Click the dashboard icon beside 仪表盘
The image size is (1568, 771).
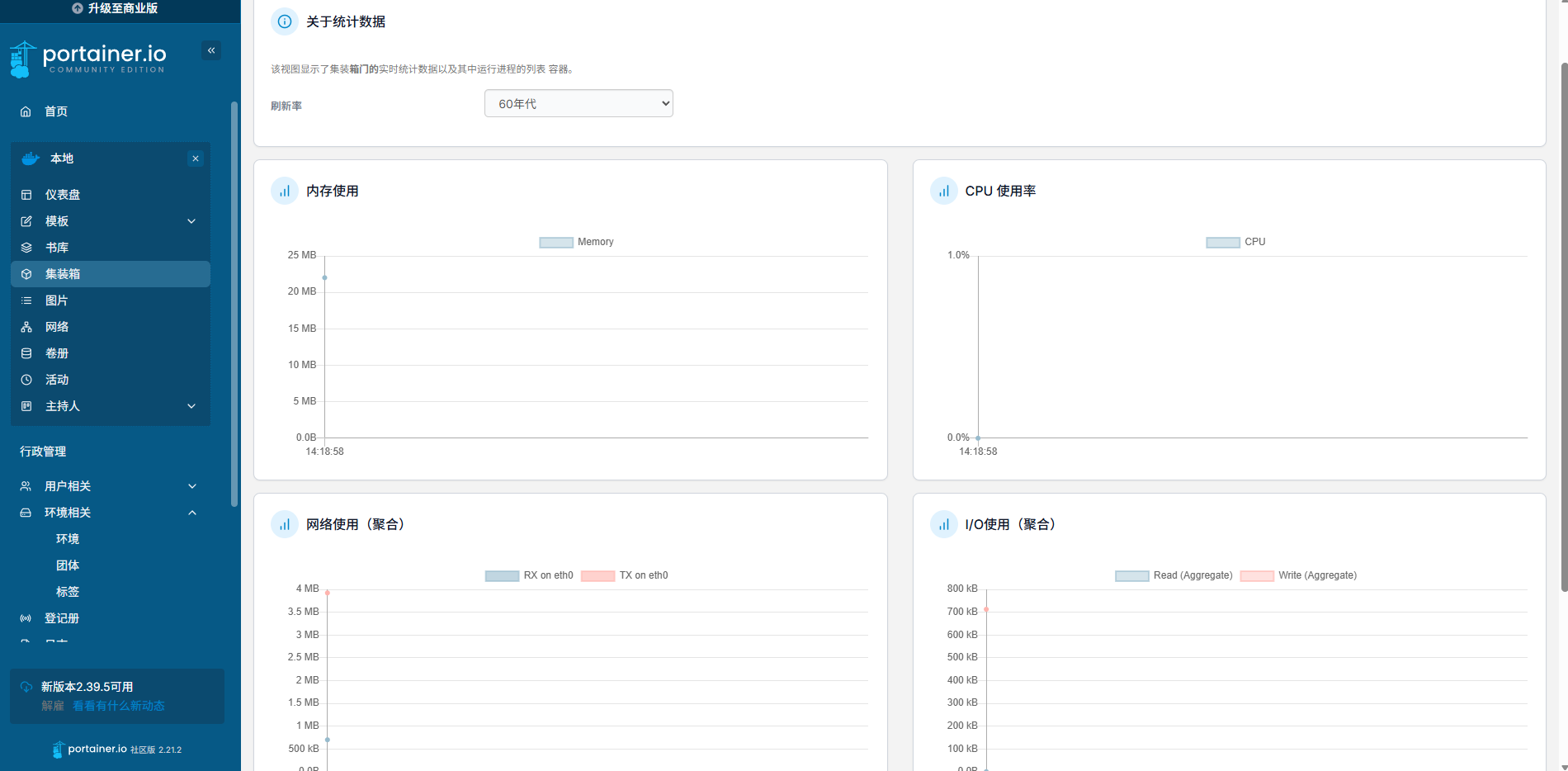26,195
